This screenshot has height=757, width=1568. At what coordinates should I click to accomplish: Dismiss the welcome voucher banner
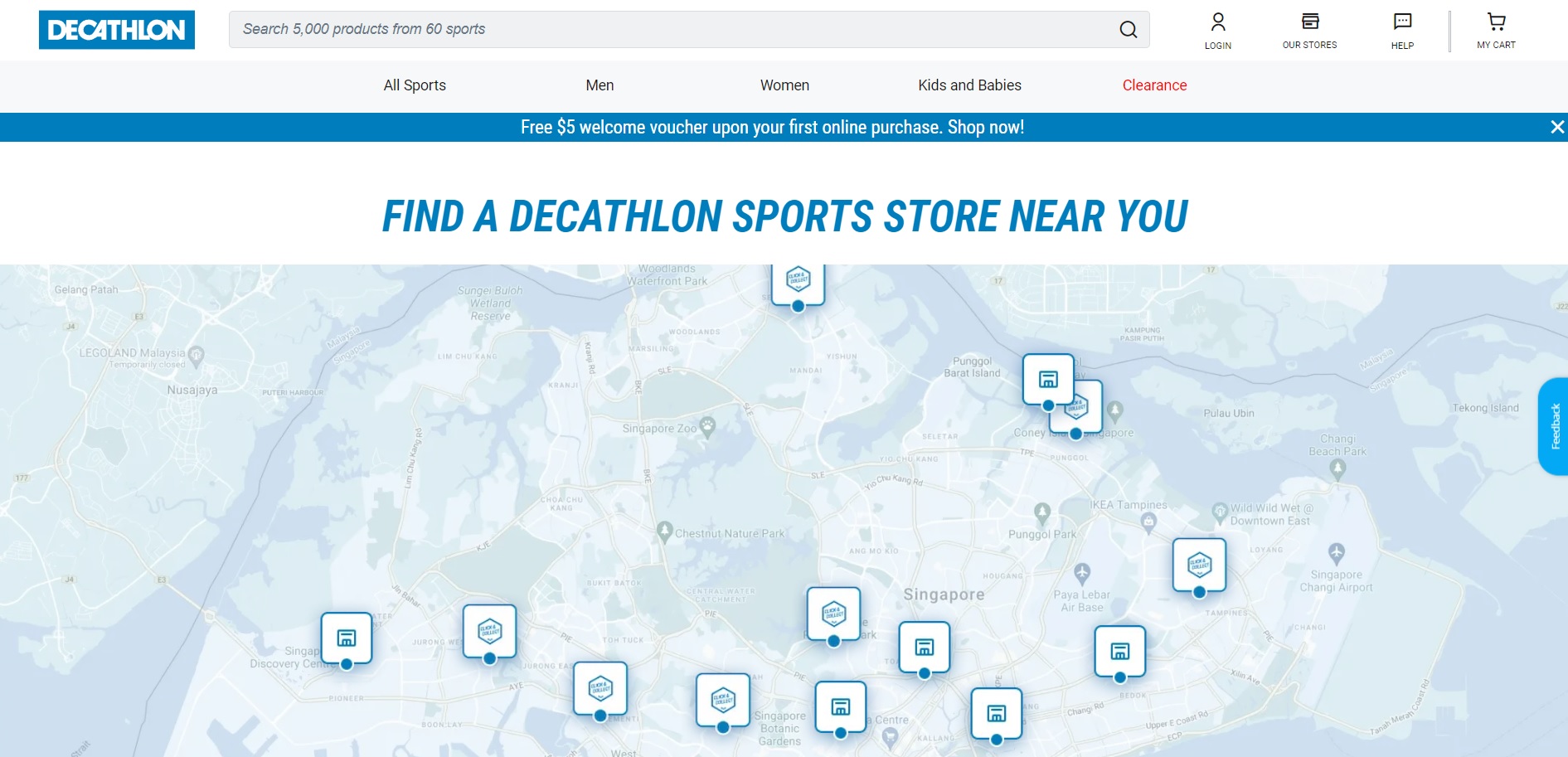1556,127
